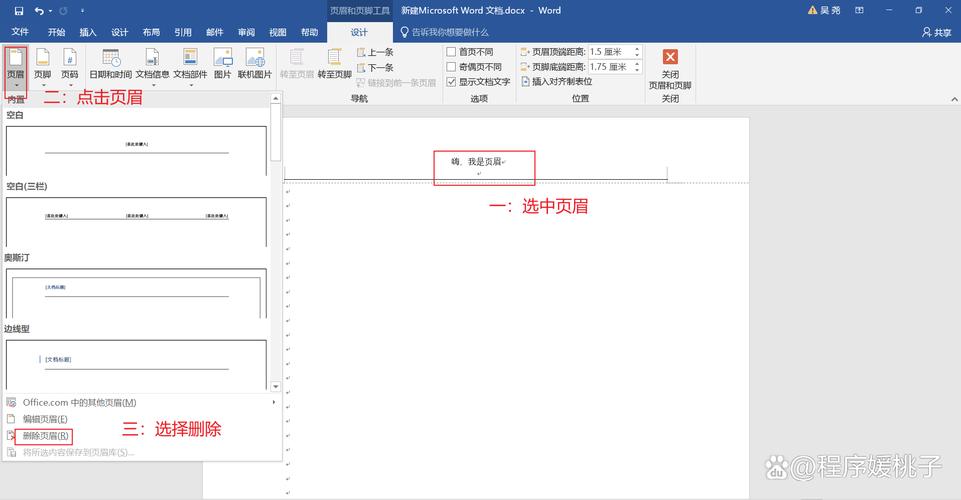Image resolution: width=961 pixels, height=500 pixels.
Task: Switch to the 审阅 tab
Action: click(x=246, y=32)
